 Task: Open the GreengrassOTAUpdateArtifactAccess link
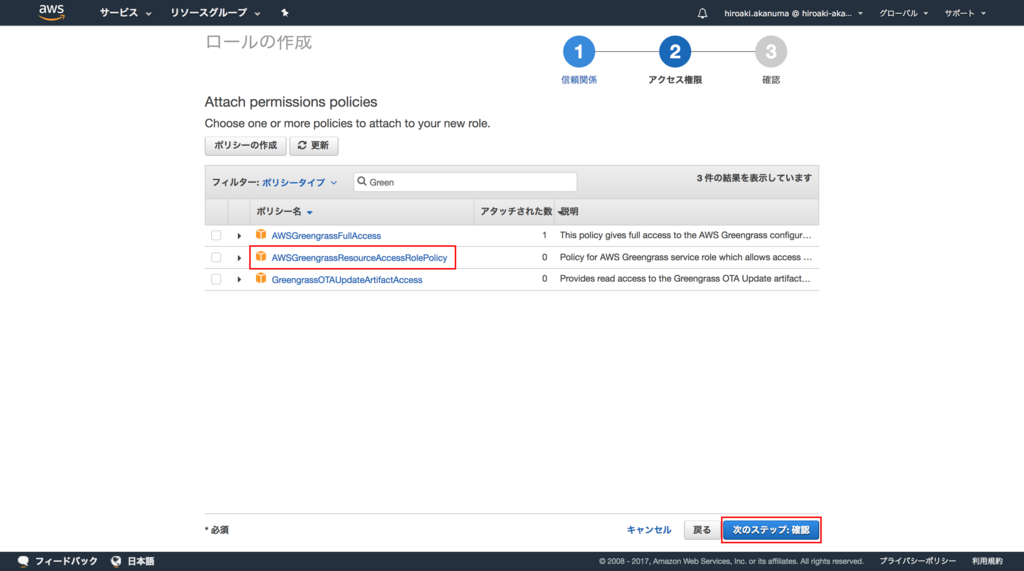click(347, 280)
